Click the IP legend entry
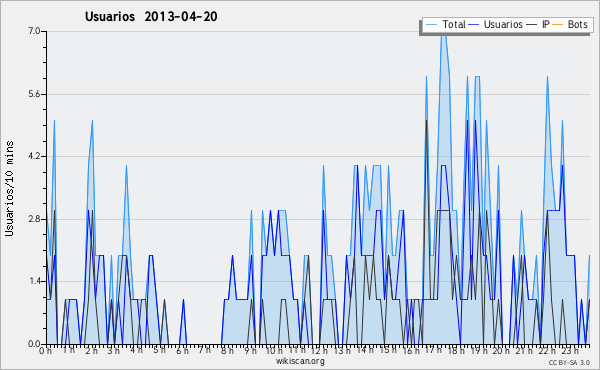This screenshot has width=600, height=370. [538, 24]
